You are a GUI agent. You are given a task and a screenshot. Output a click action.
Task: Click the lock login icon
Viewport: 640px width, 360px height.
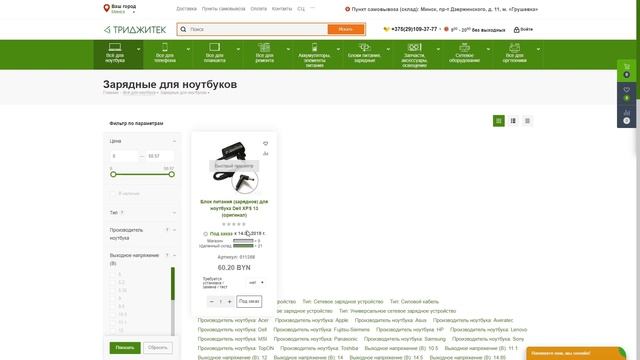pos(516,29)
